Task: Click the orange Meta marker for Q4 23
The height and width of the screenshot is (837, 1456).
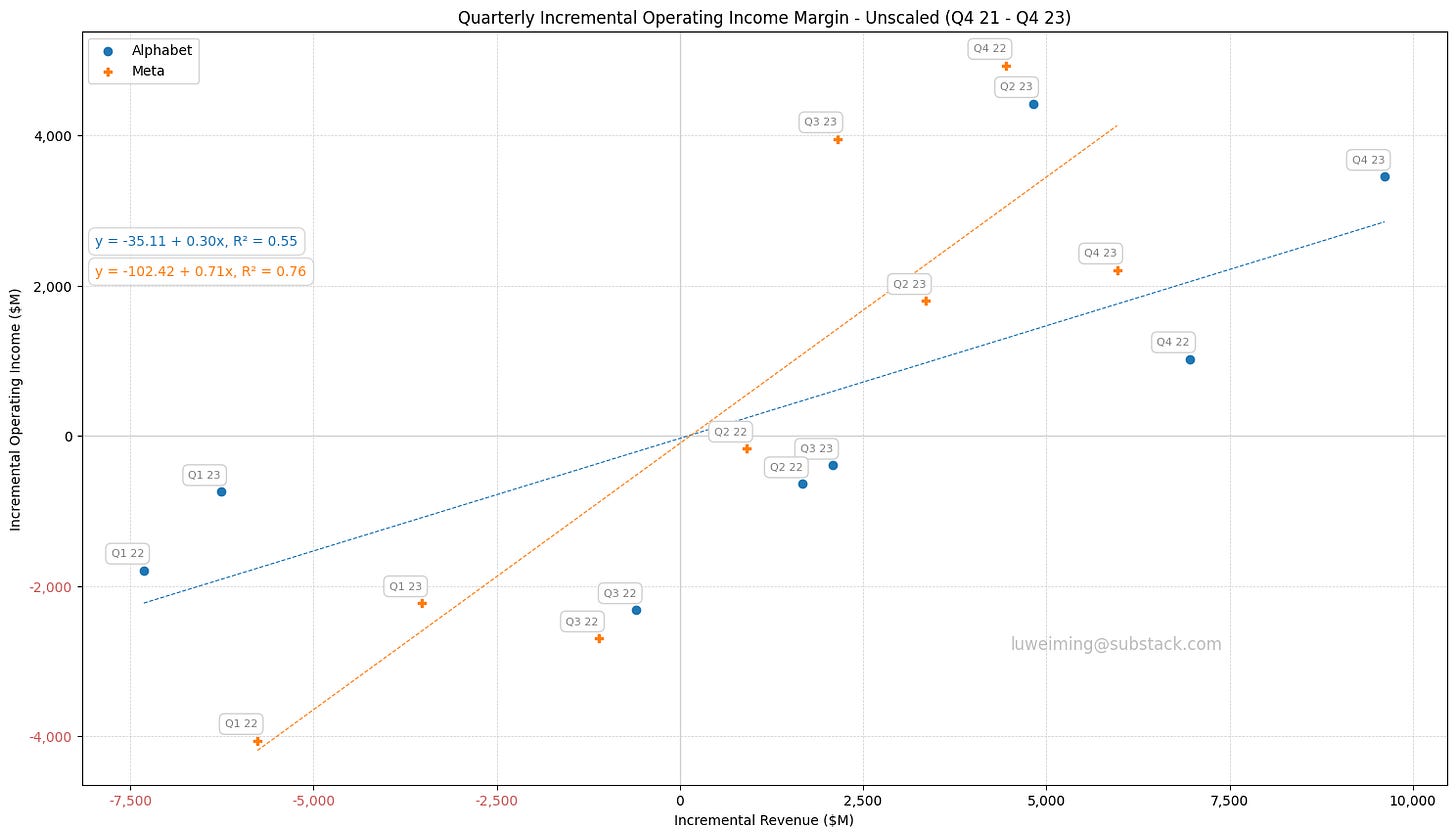Action: pos(1117,271)
